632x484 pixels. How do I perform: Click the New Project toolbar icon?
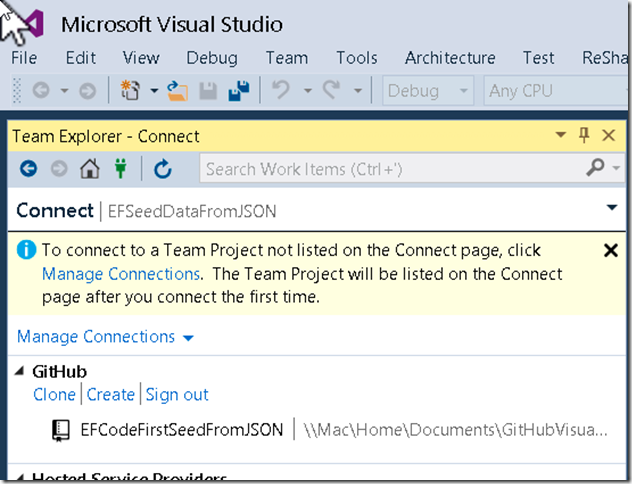pyautogui.click(x=130, y=90)
